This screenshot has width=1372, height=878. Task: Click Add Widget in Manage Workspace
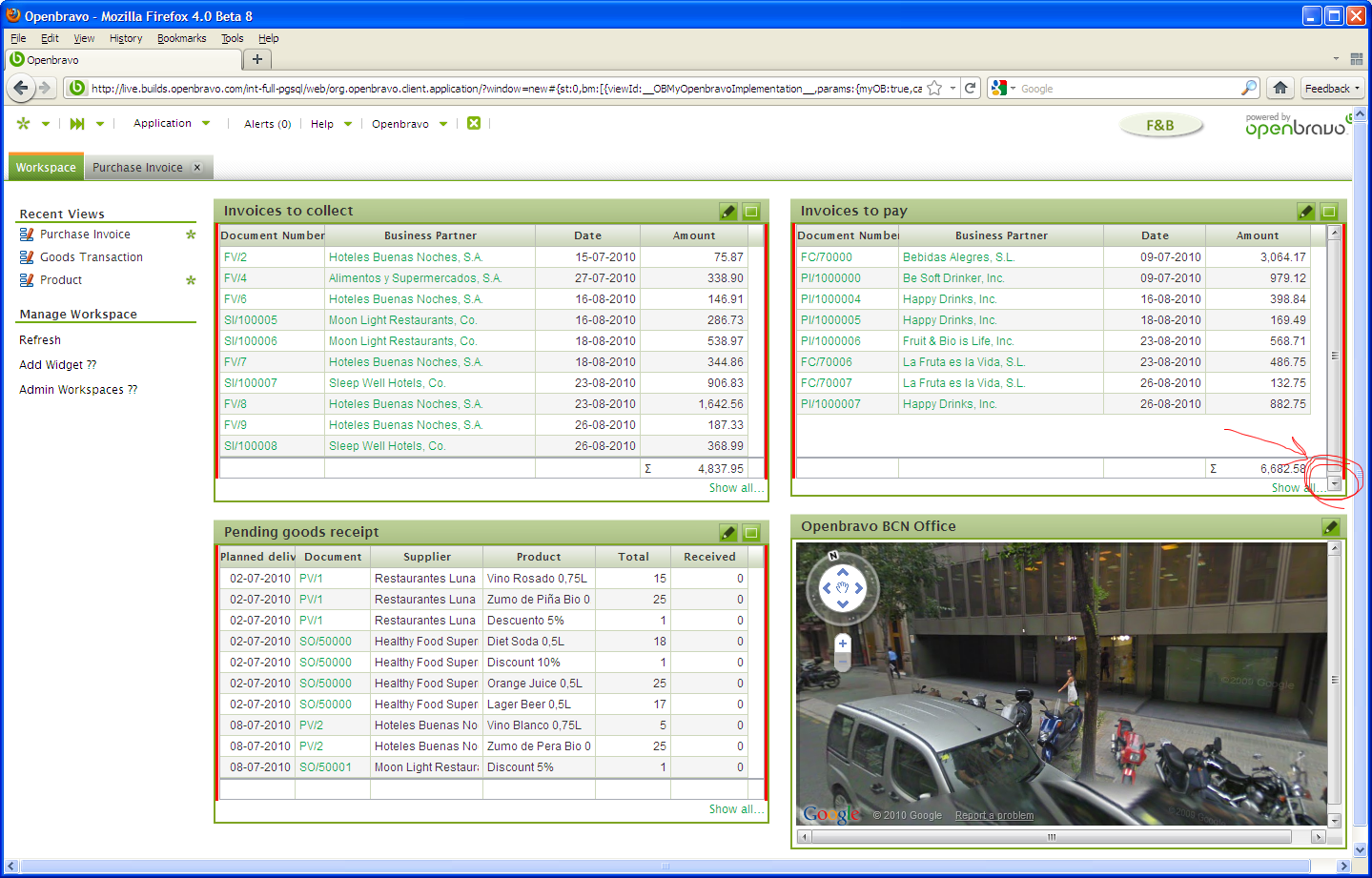coord(57,365)
